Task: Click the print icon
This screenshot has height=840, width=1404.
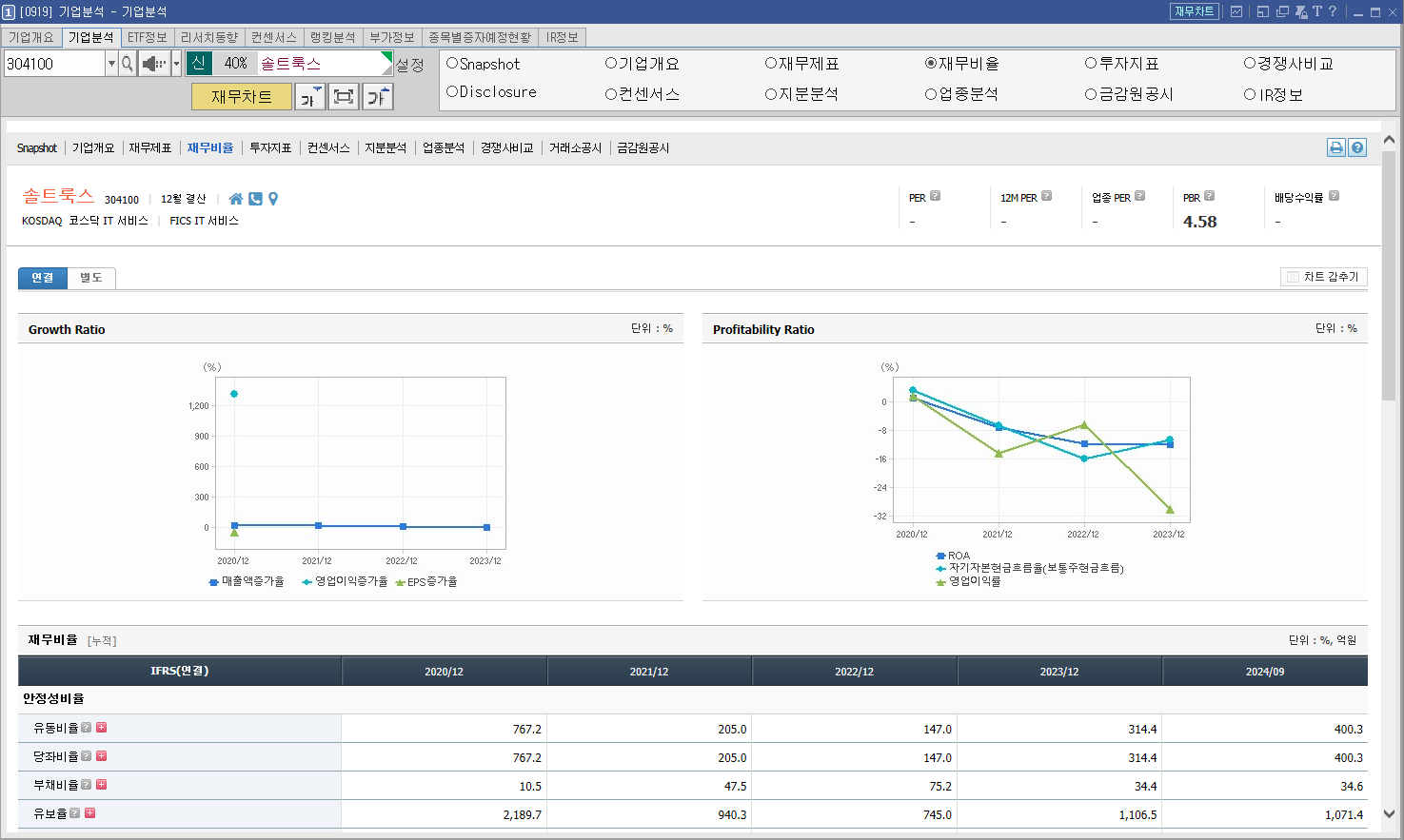Action: (x=1336, y=147)
